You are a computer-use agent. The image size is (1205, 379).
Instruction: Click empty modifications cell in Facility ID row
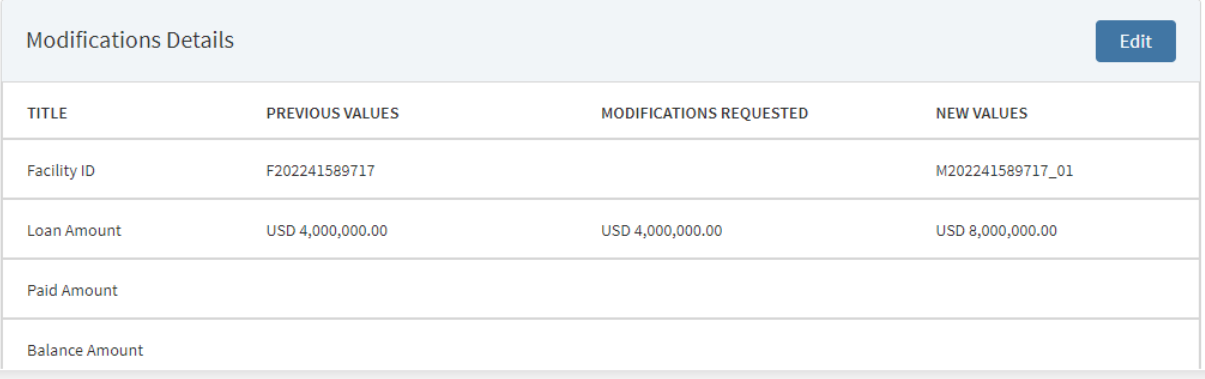tap(755, 170)
